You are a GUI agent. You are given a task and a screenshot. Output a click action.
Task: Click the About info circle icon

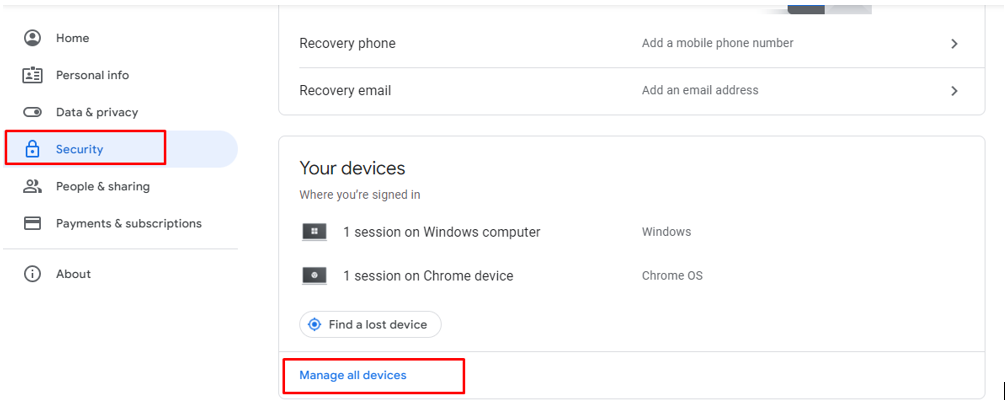point(32,274)
